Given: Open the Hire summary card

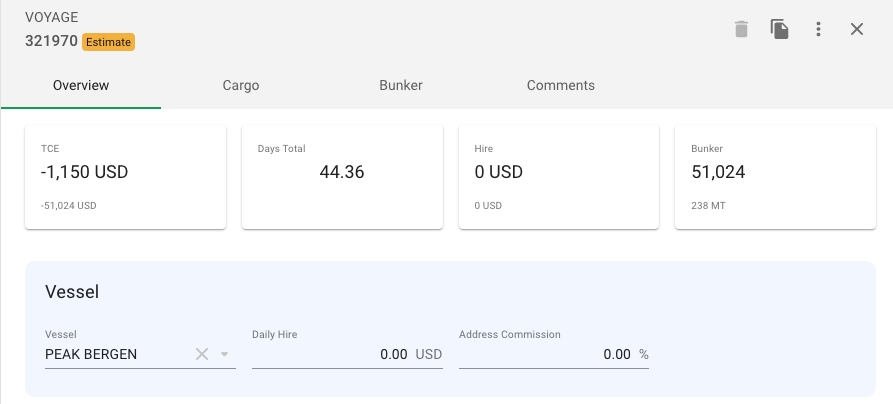Looking at the screenshot, I should coord(558,177).
